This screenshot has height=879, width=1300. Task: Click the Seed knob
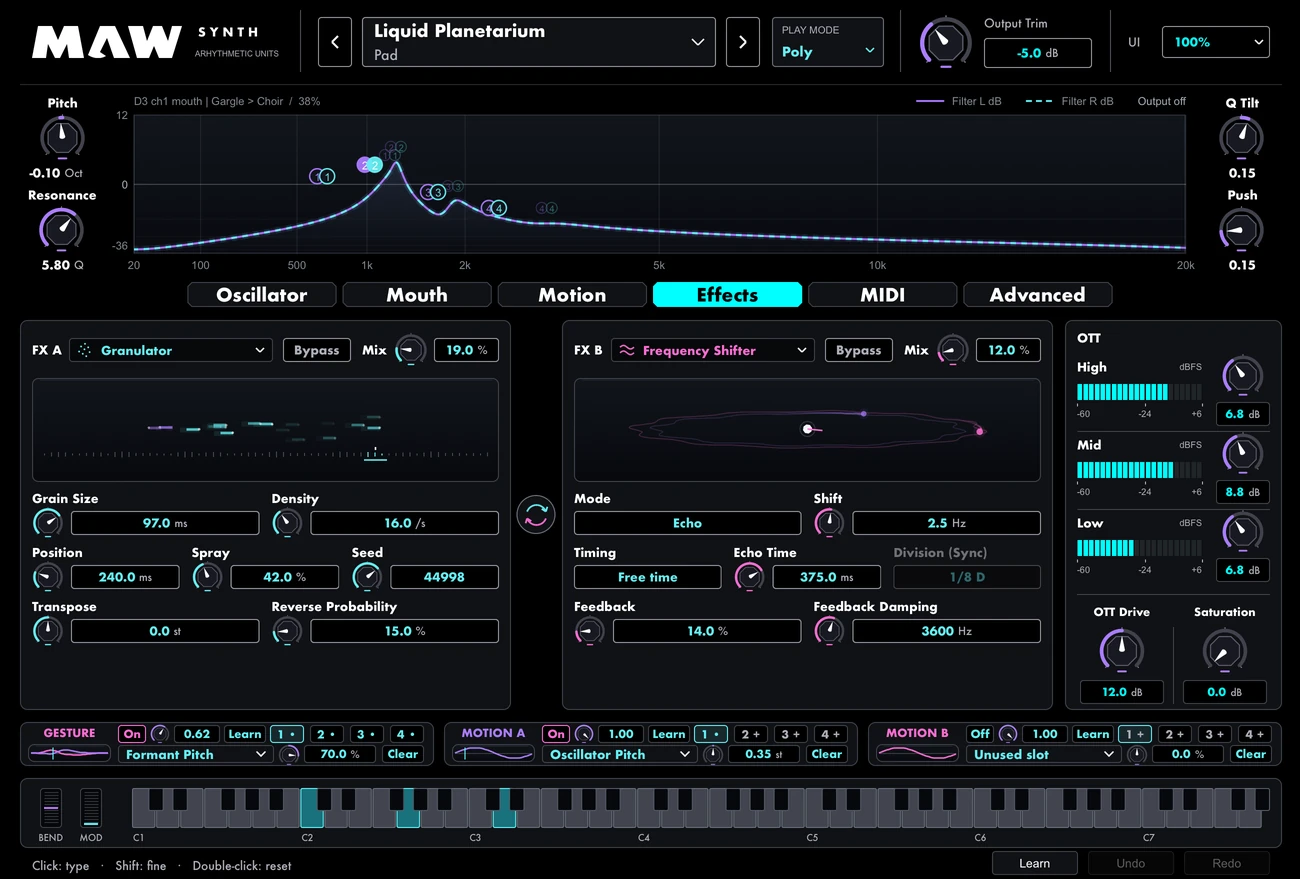tap(367, 576)
